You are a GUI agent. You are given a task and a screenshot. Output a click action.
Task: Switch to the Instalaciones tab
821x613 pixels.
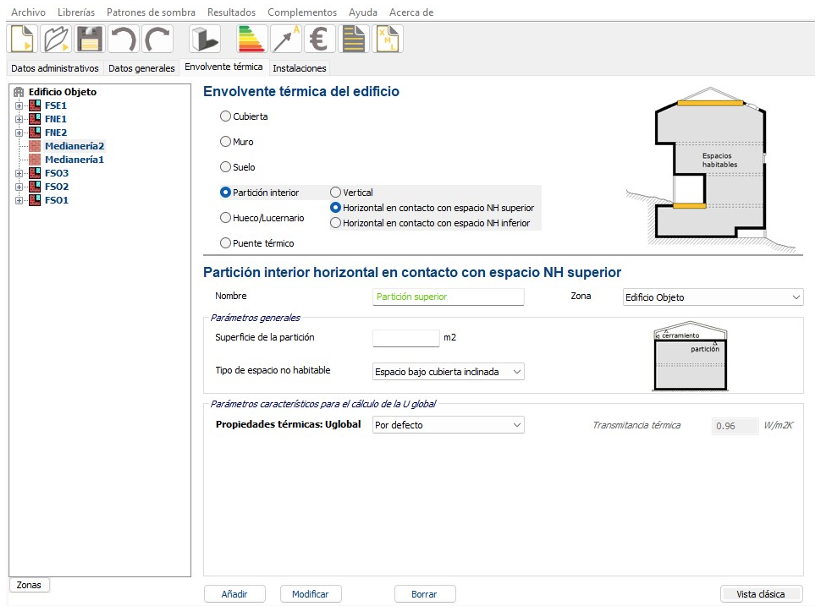point(299,69)
